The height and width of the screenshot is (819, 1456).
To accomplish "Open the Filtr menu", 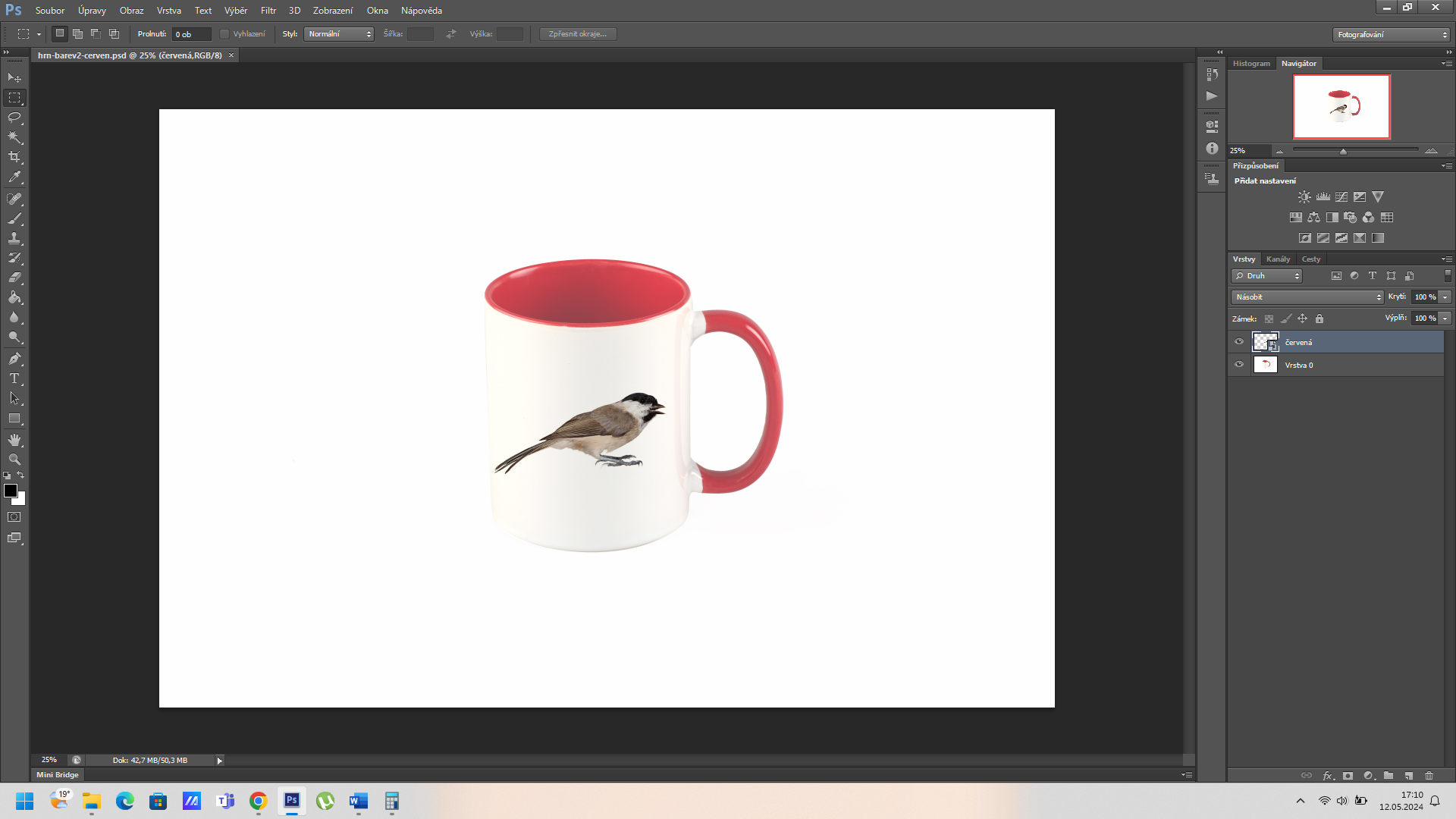I will pos(268,11).
